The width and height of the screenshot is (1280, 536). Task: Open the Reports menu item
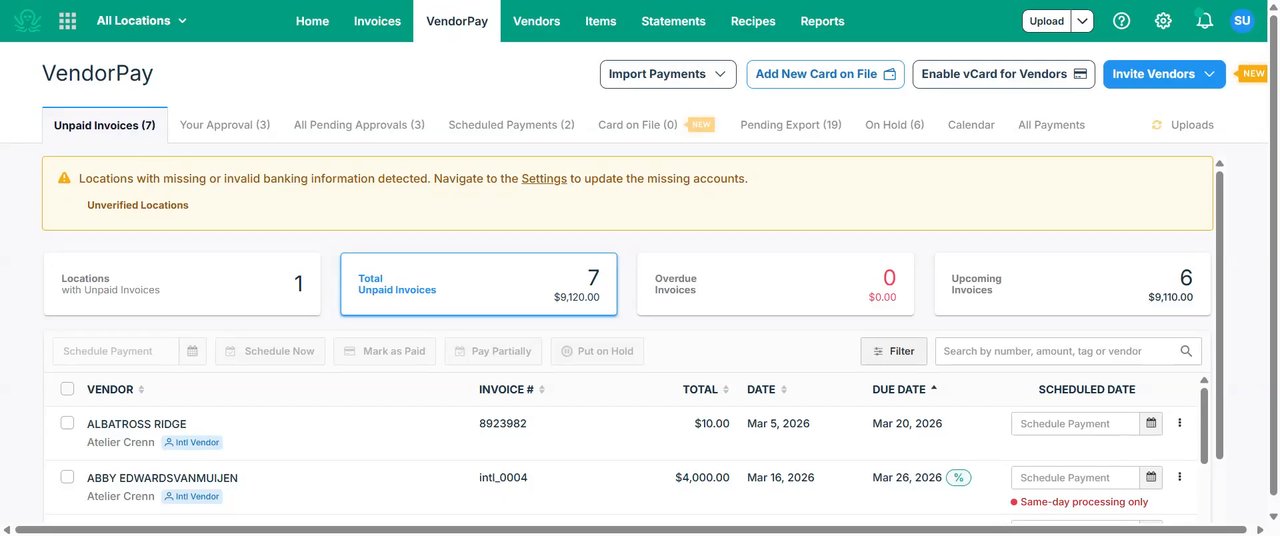coord(822,21)
